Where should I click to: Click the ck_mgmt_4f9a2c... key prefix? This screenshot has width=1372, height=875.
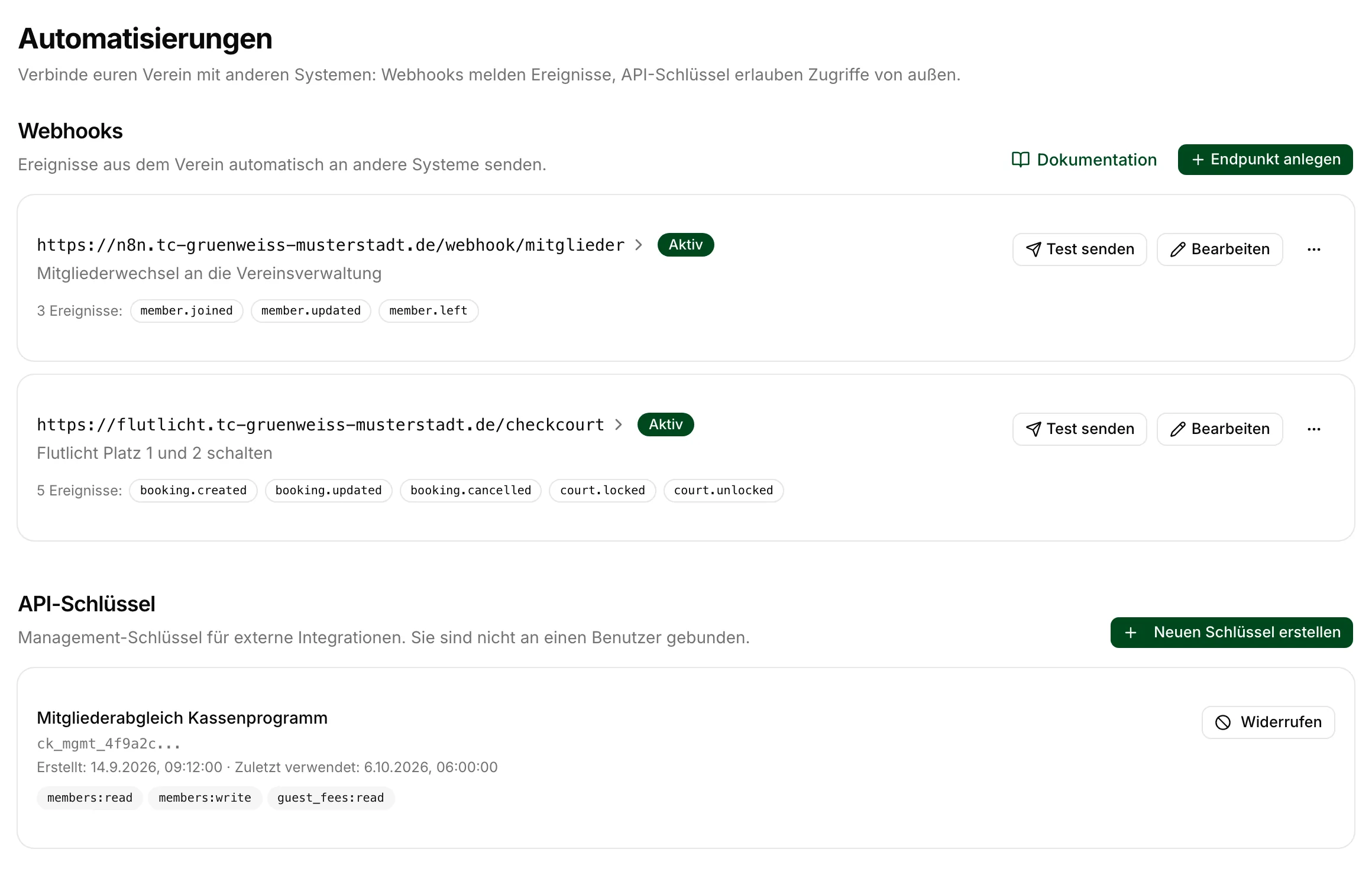(108, 744)
